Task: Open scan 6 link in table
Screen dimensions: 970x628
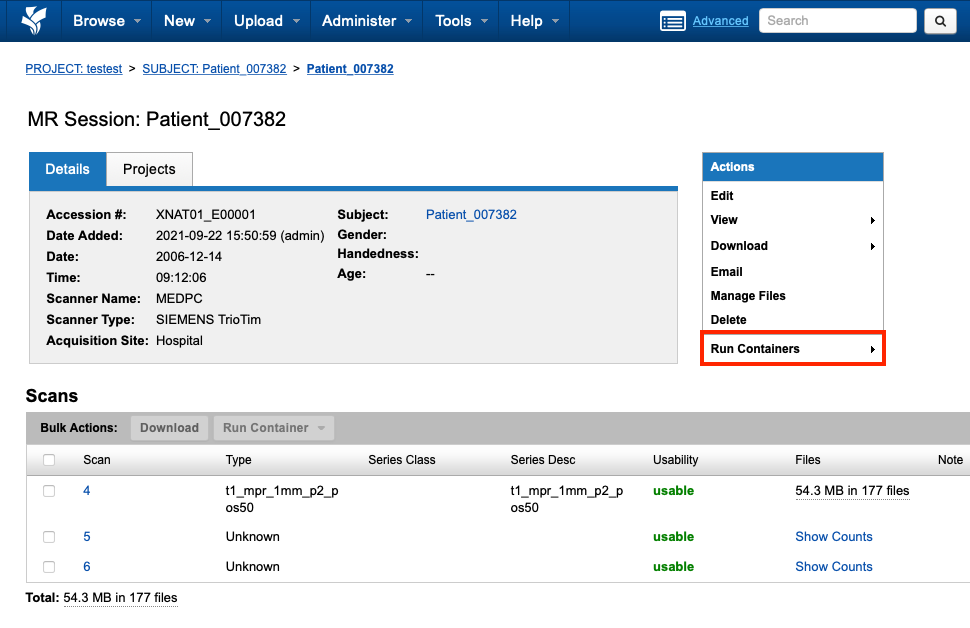Action: click(87, 567)
